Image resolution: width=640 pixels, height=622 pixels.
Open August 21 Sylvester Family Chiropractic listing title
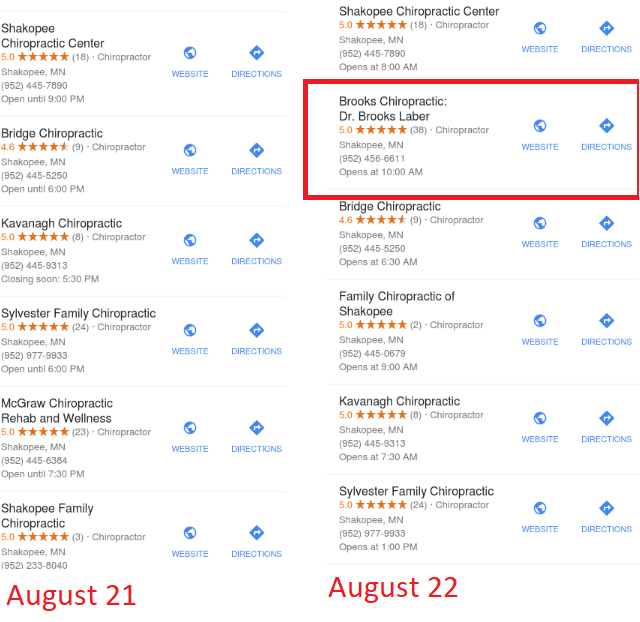click(x=78, y=313)
